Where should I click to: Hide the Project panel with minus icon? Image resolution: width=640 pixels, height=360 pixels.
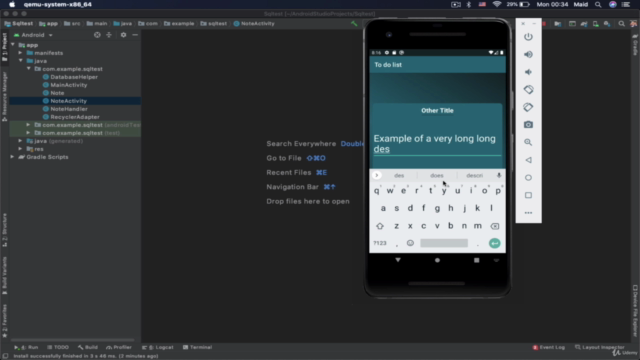pos(135,35)
